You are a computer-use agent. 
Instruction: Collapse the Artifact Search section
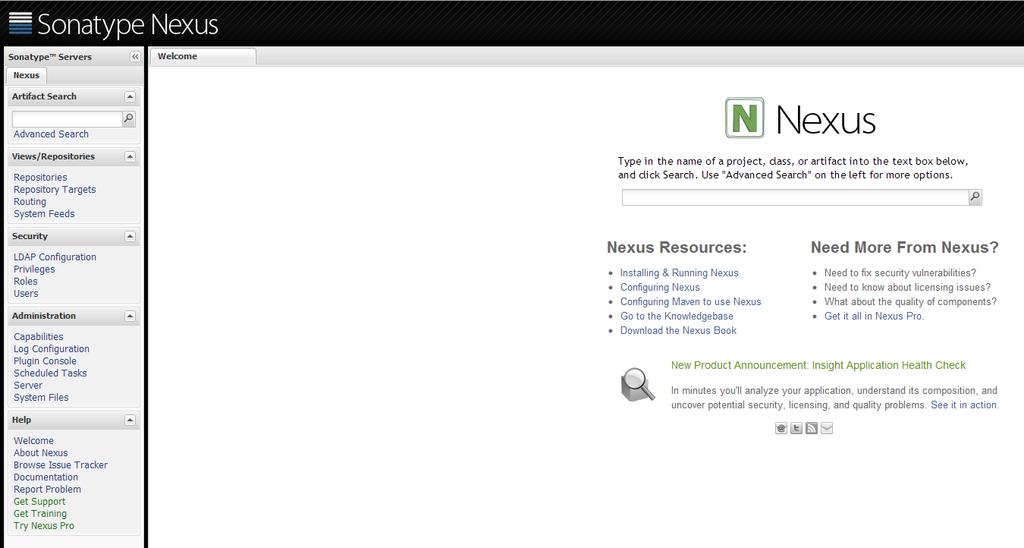click(x=130, y=97)
